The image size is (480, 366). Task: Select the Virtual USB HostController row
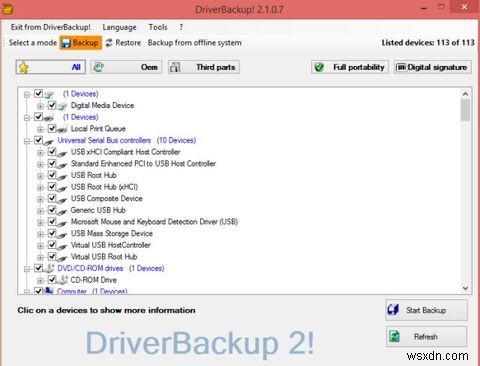pyautogui.click(x=111, y=245)
